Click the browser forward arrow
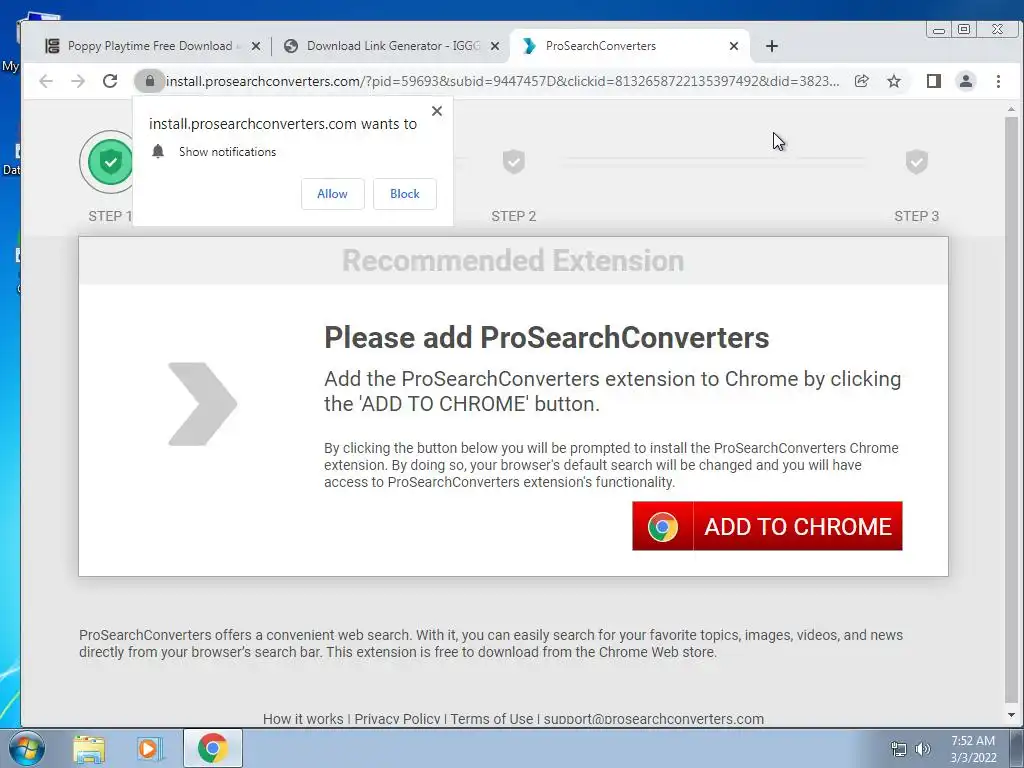 pyautogui.click(x=78, y=81)
